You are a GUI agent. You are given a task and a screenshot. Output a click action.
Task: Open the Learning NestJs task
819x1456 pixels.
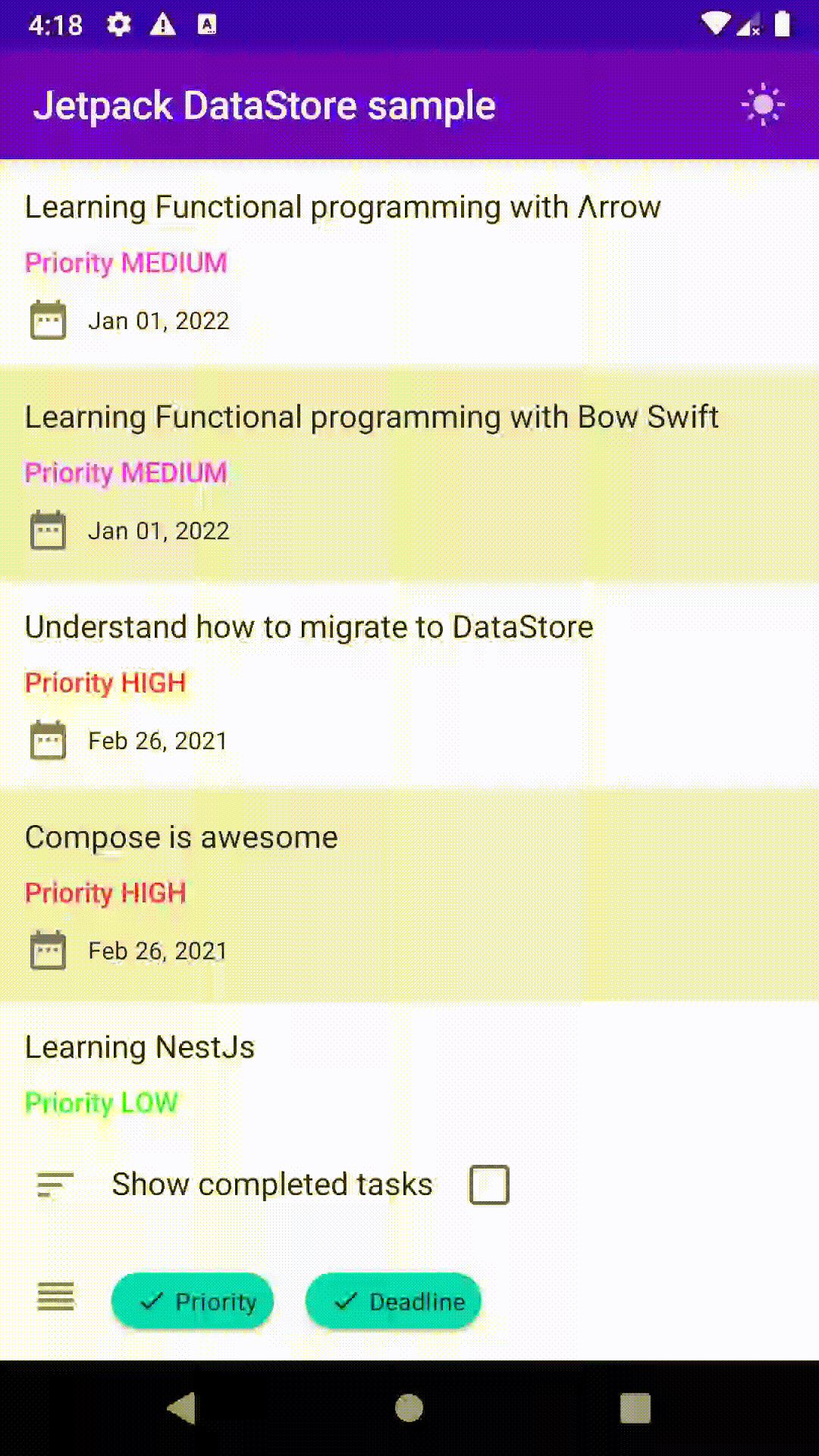coord(140,1047)
